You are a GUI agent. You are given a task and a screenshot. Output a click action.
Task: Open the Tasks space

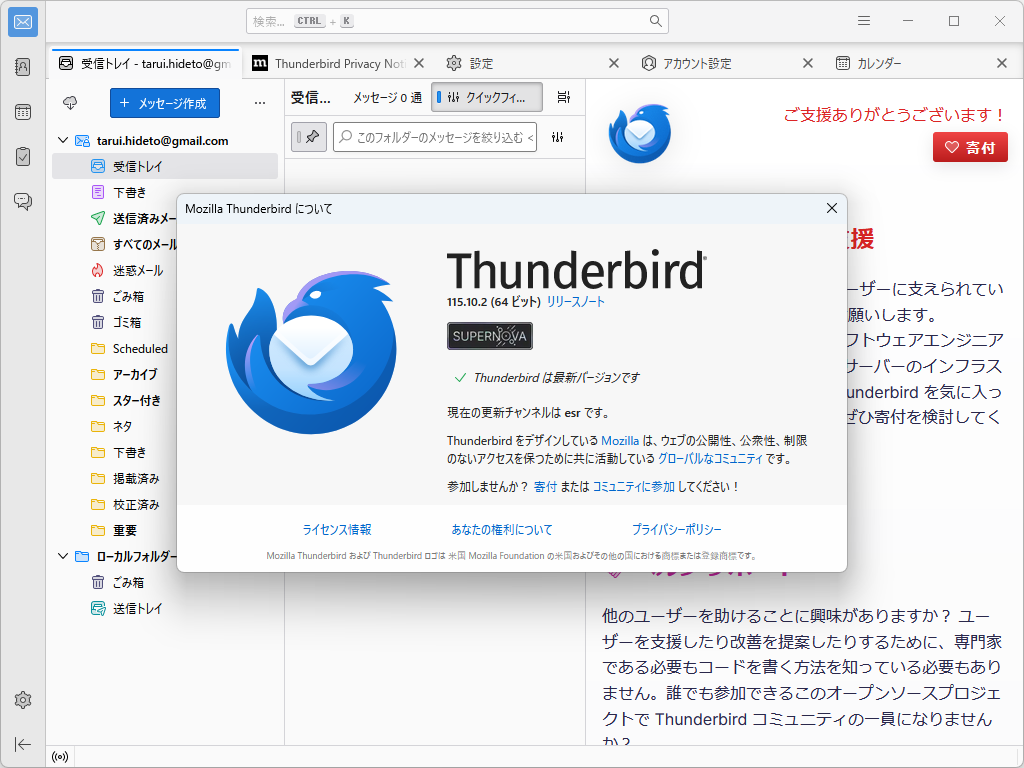pos(22,157)
